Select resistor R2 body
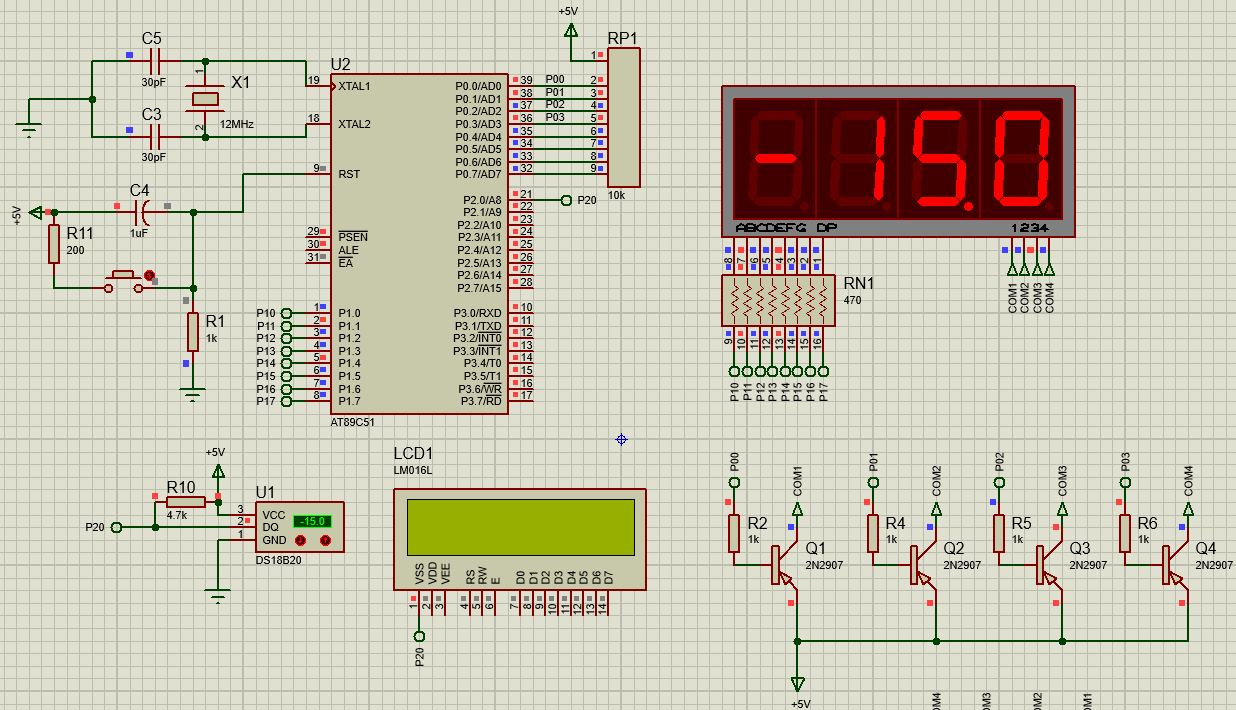 pos(734,533)
